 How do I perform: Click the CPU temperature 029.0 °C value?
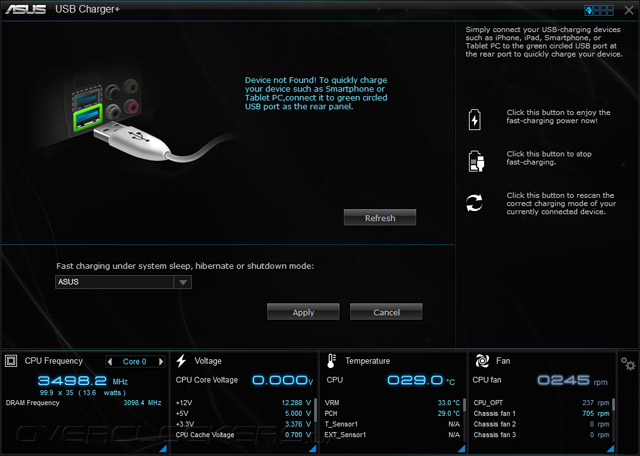tap(421, 380)
